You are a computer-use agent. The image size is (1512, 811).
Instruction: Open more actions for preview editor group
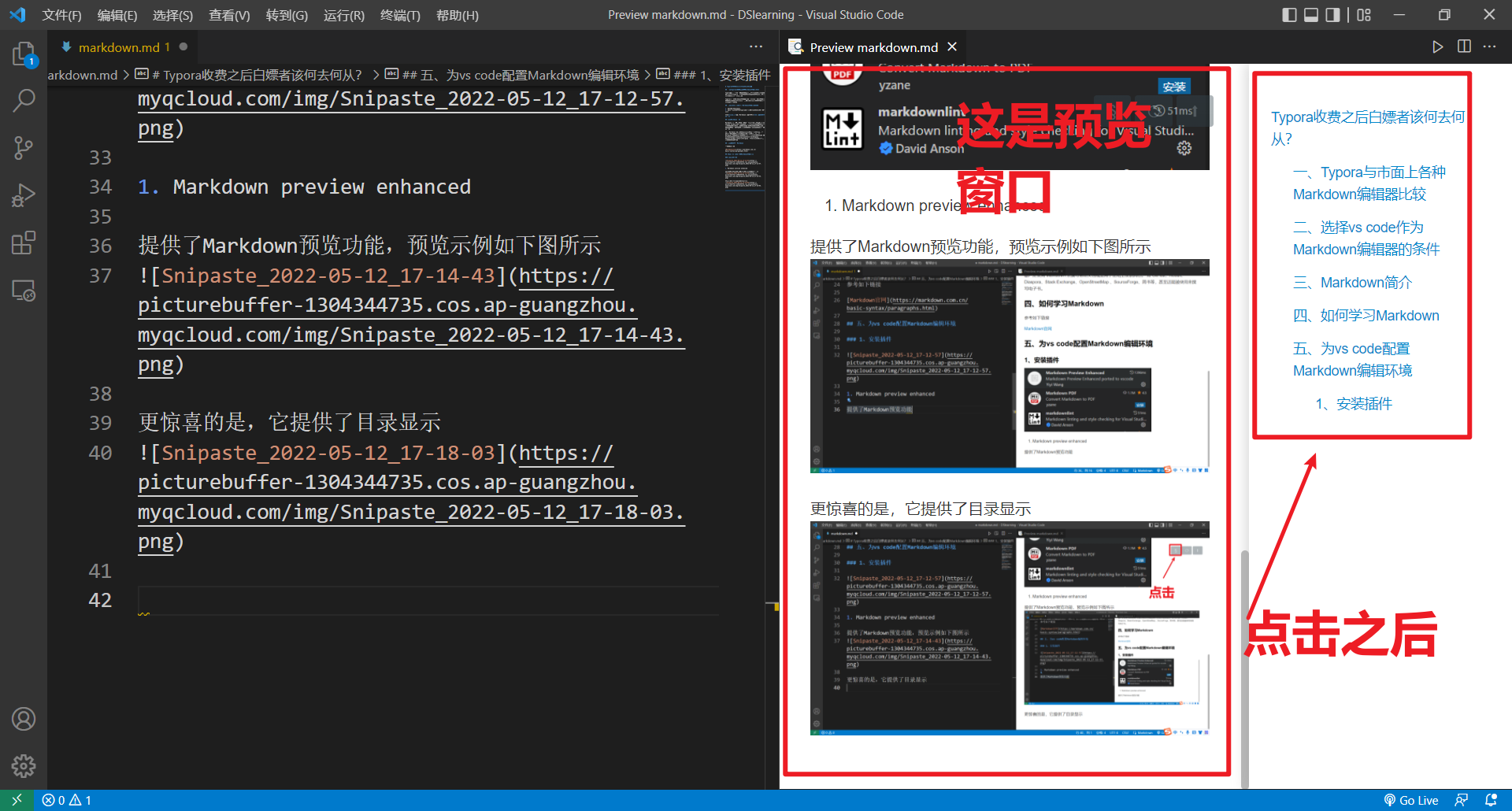[x=1489, y=46]
